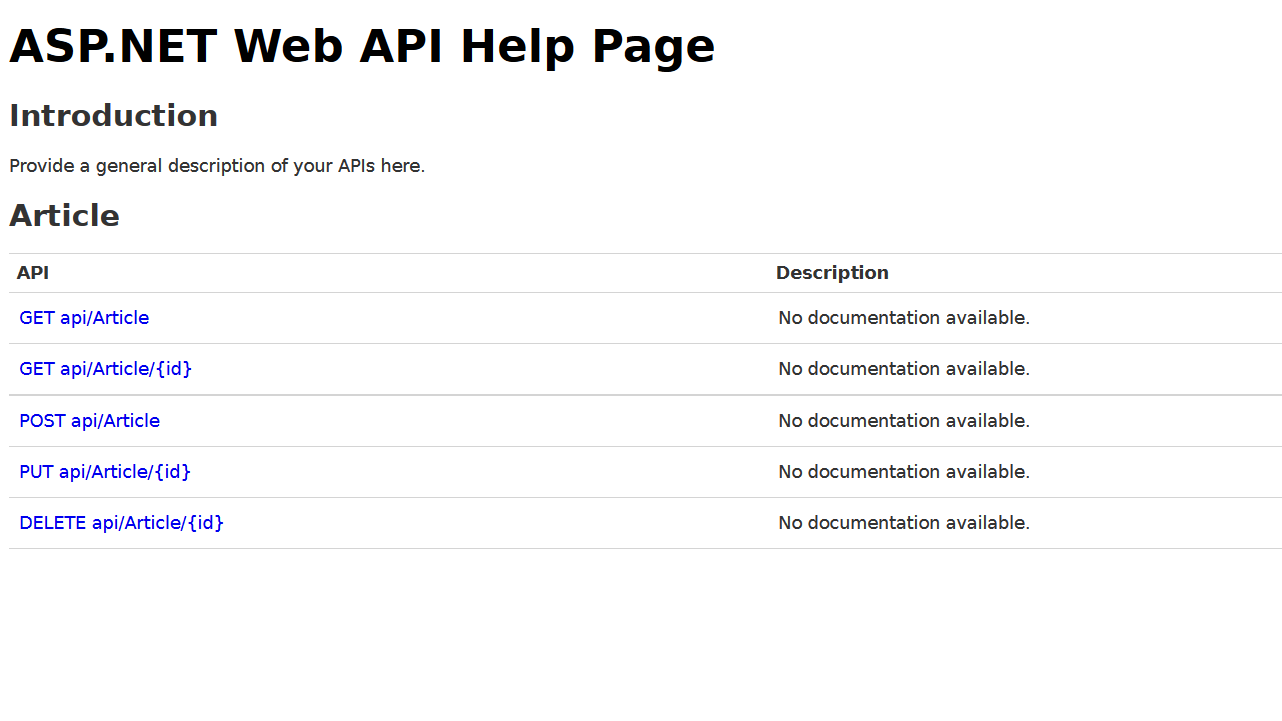Click the description cell for GET api/Article
Viewport: 1282px width, 721px height.
[1025, 318]
